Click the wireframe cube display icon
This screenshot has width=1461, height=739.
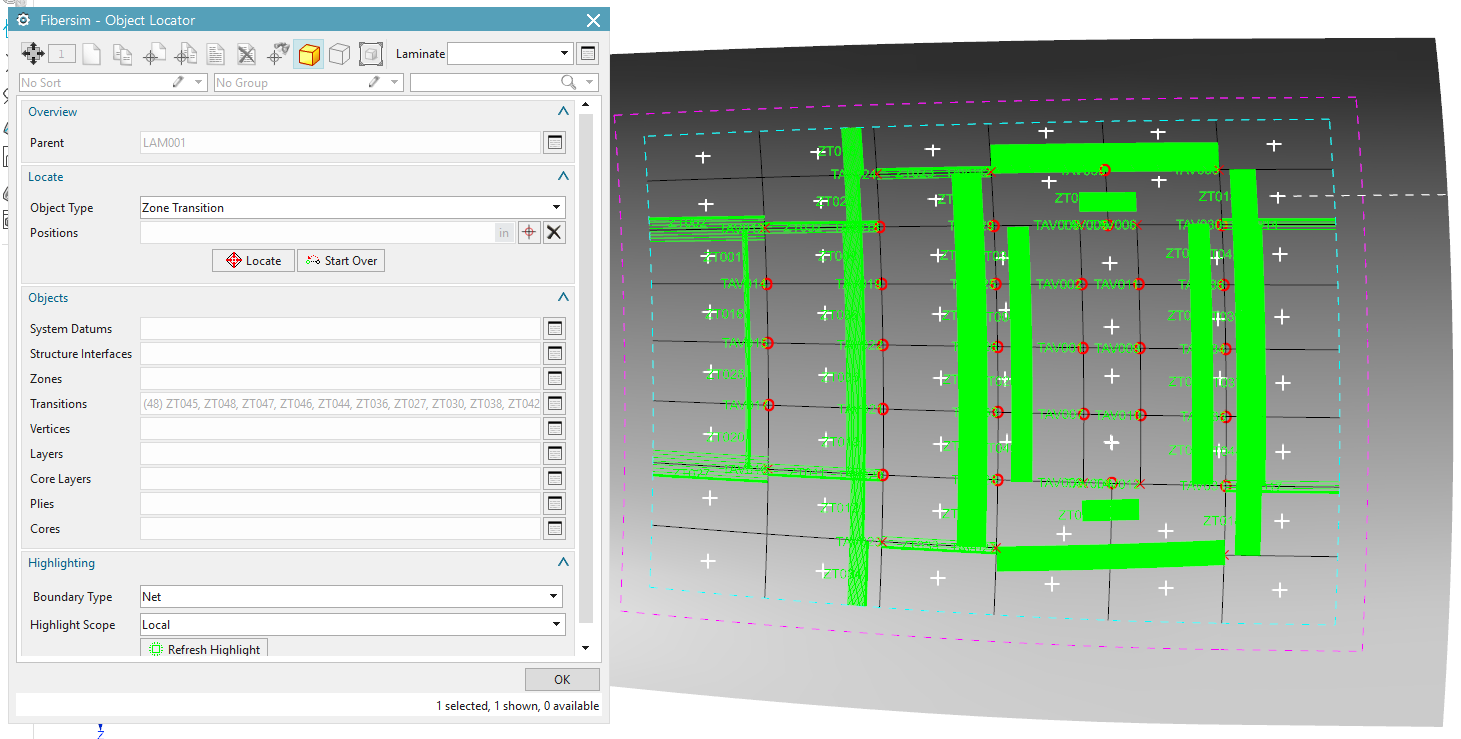tap(339, 53)
